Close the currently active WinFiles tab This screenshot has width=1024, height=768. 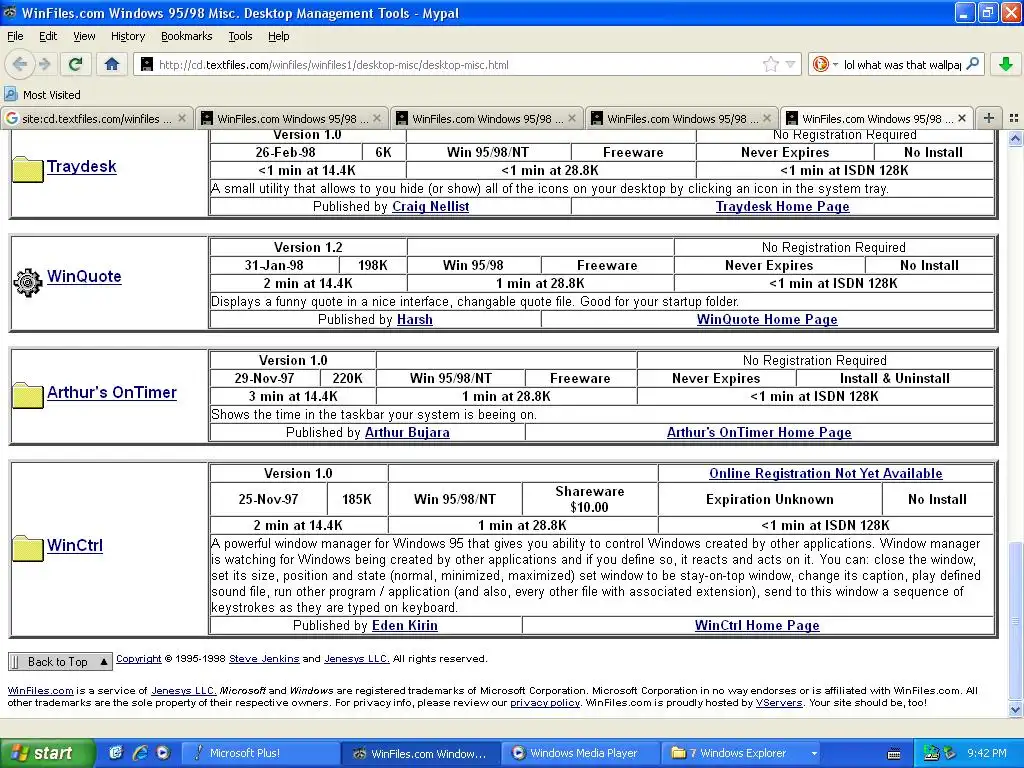pos(962,118)
